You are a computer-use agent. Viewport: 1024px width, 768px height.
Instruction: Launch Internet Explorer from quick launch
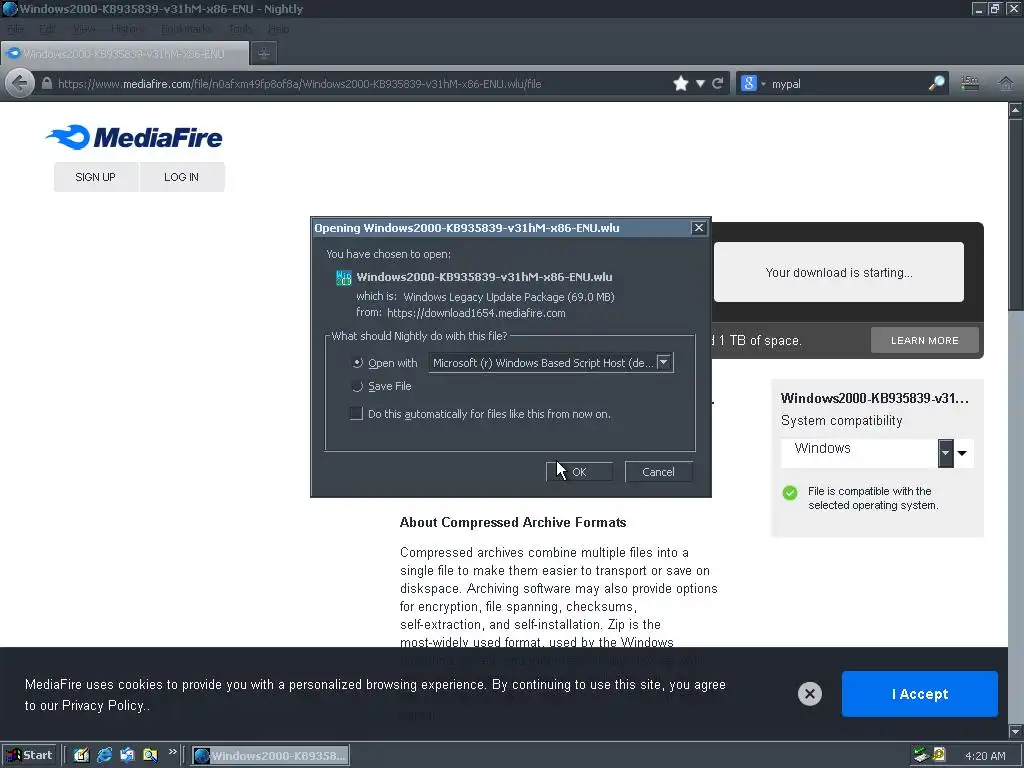click(x=104, y=755)
